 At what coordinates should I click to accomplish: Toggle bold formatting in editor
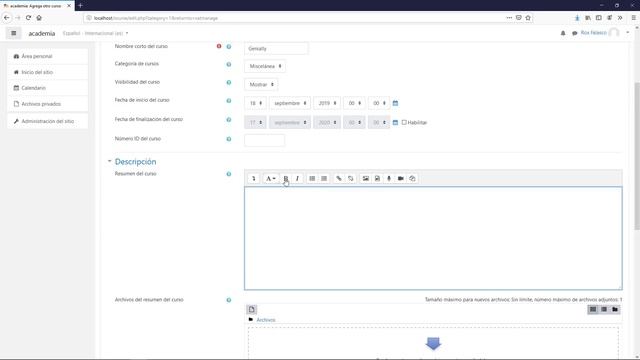click(x=286, y=178)
